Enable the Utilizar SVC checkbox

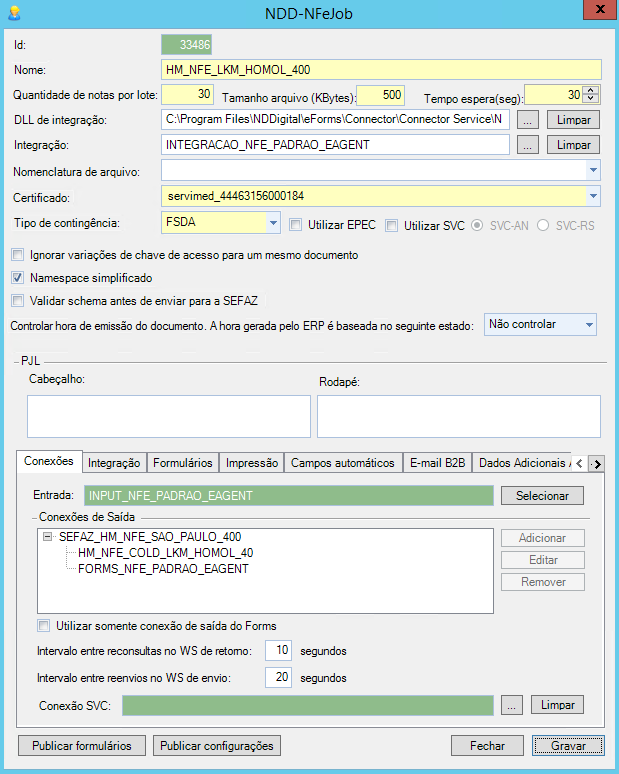pos(391,226)
